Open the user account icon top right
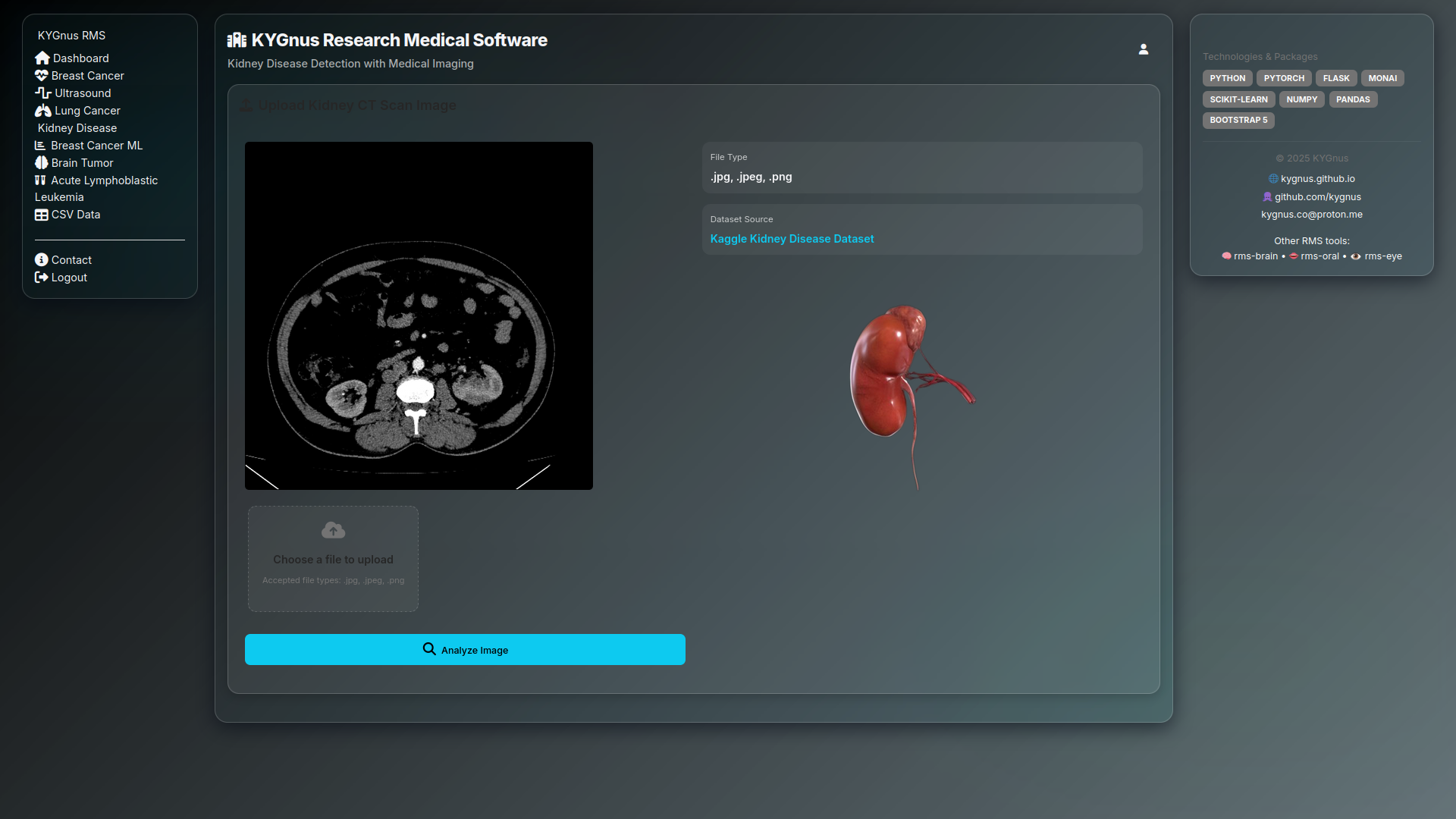This screenshot has height=819, width=1456. (x=1144, y=49)
